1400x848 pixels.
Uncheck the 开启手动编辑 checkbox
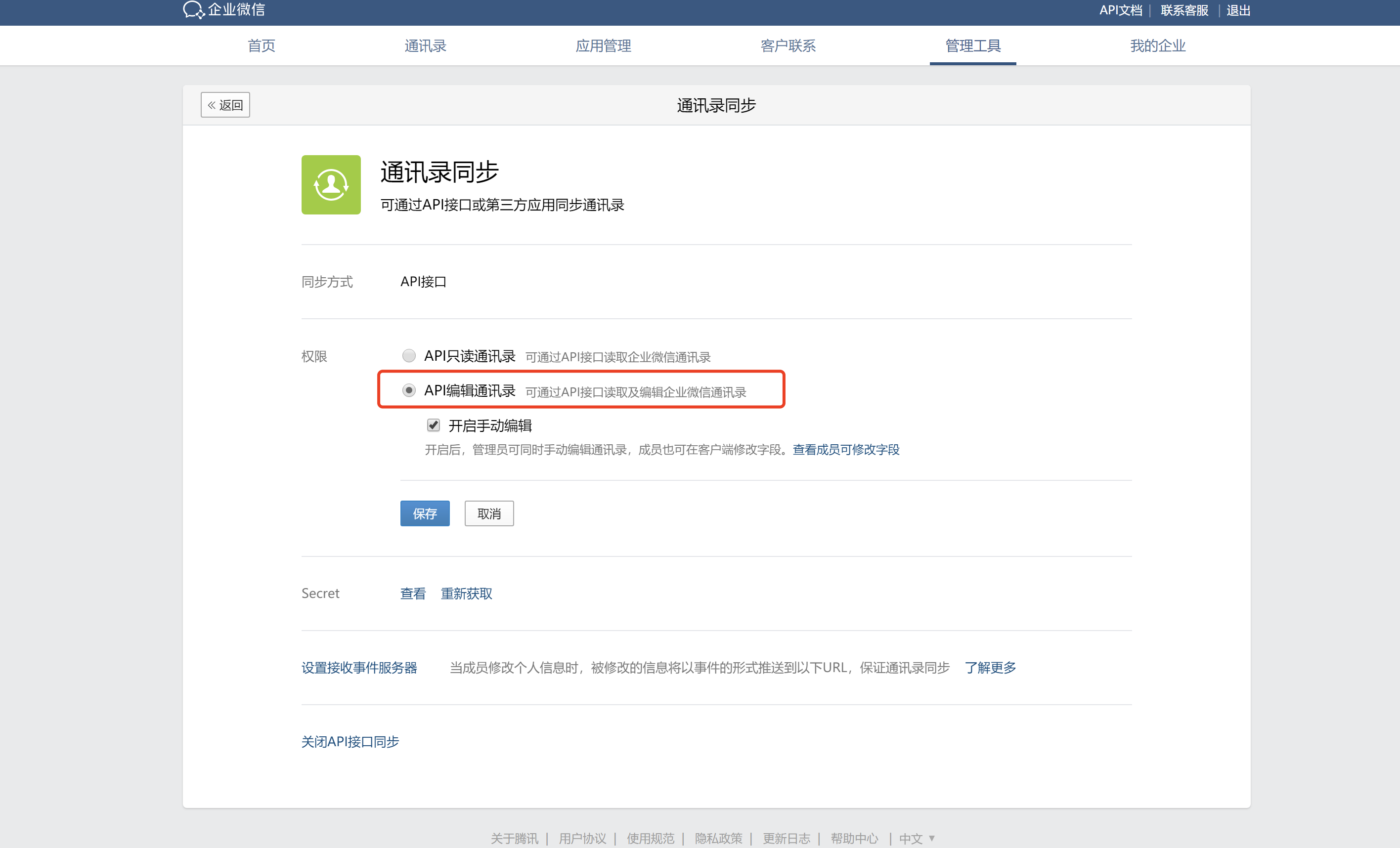pyautogui.click(x=434, y=425)
